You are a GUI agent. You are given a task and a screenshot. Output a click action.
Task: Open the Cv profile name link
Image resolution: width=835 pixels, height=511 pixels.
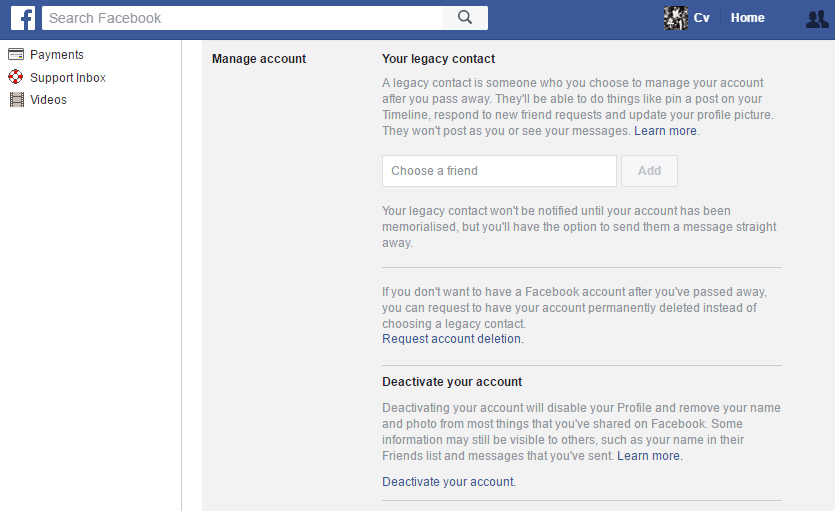701,18
